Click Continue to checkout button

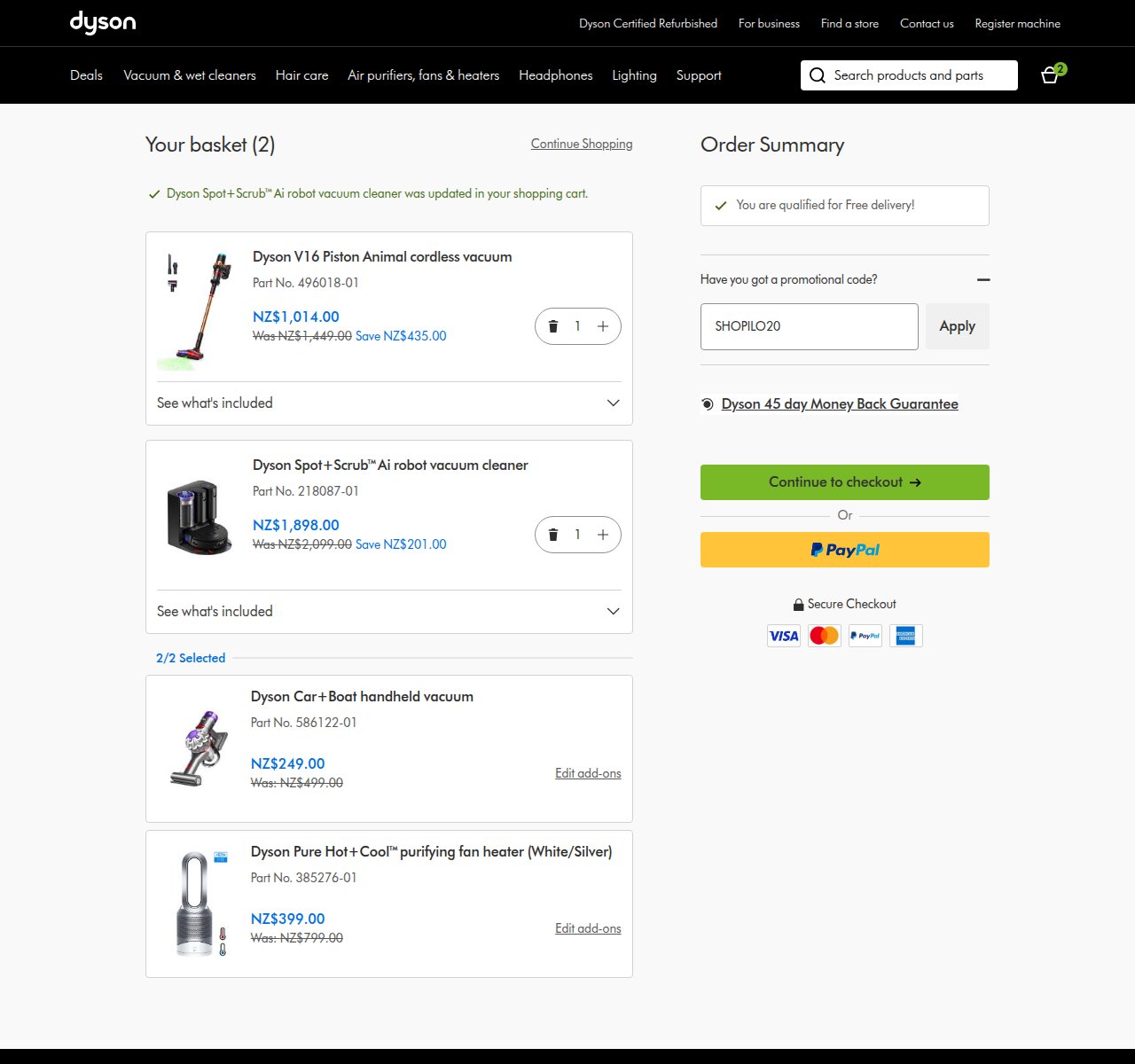click(845, 482)
